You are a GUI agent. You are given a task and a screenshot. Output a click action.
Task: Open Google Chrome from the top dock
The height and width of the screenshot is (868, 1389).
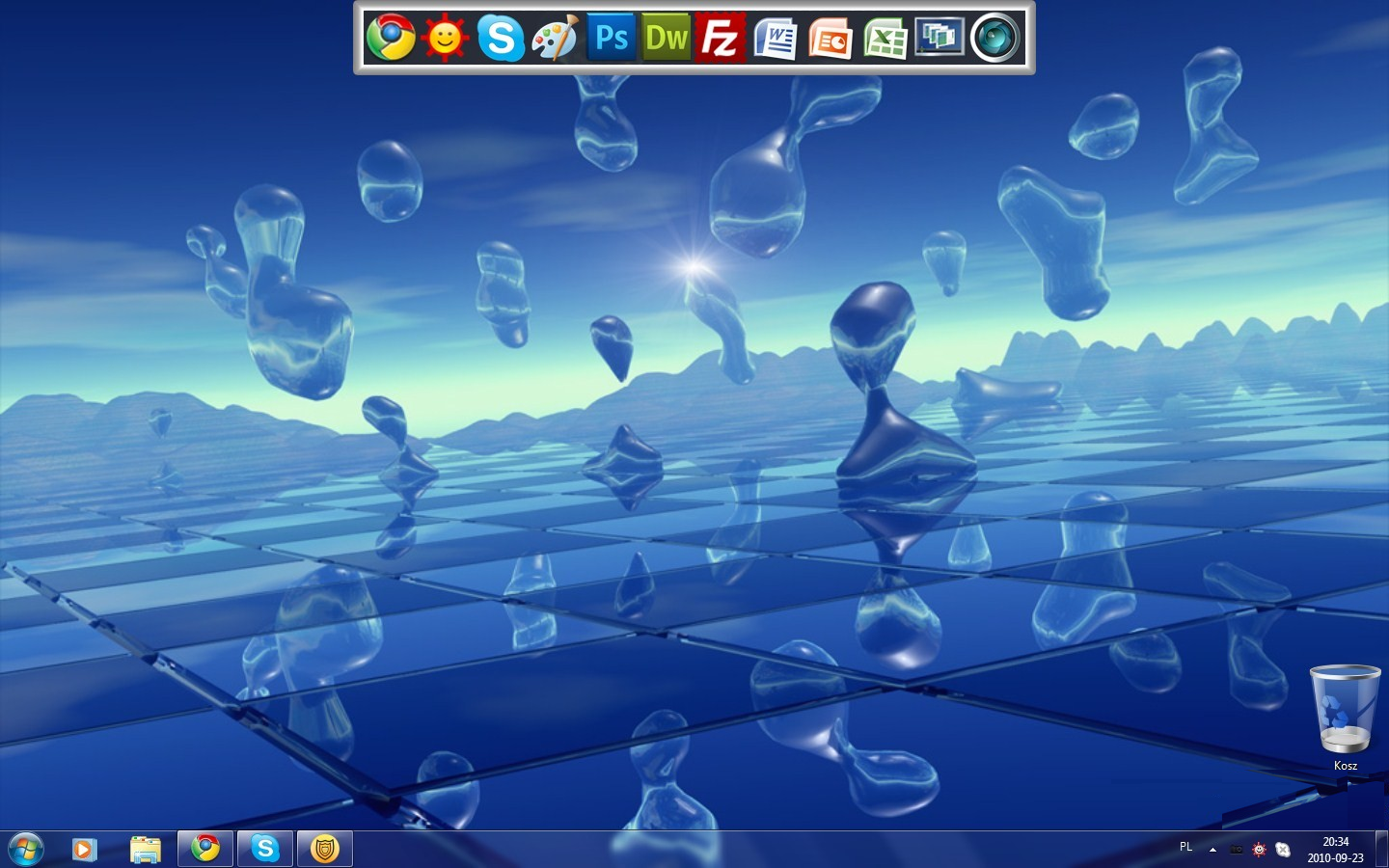pos(391,39)
